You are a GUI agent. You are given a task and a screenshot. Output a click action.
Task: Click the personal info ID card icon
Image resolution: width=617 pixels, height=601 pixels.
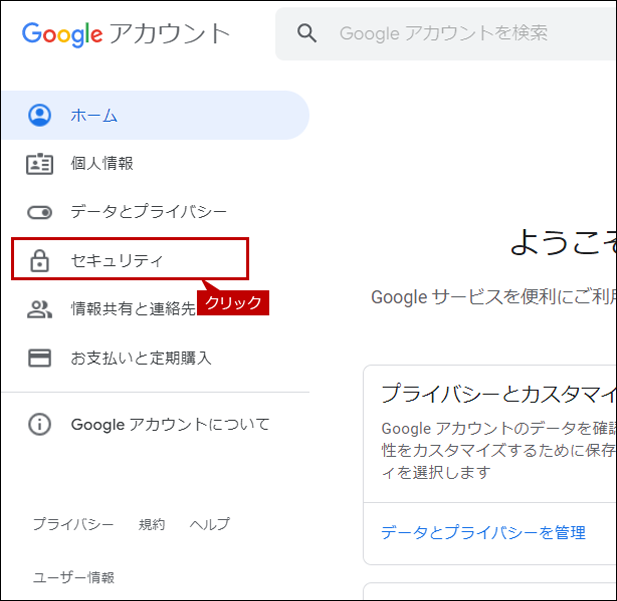(x=39, y=164)
